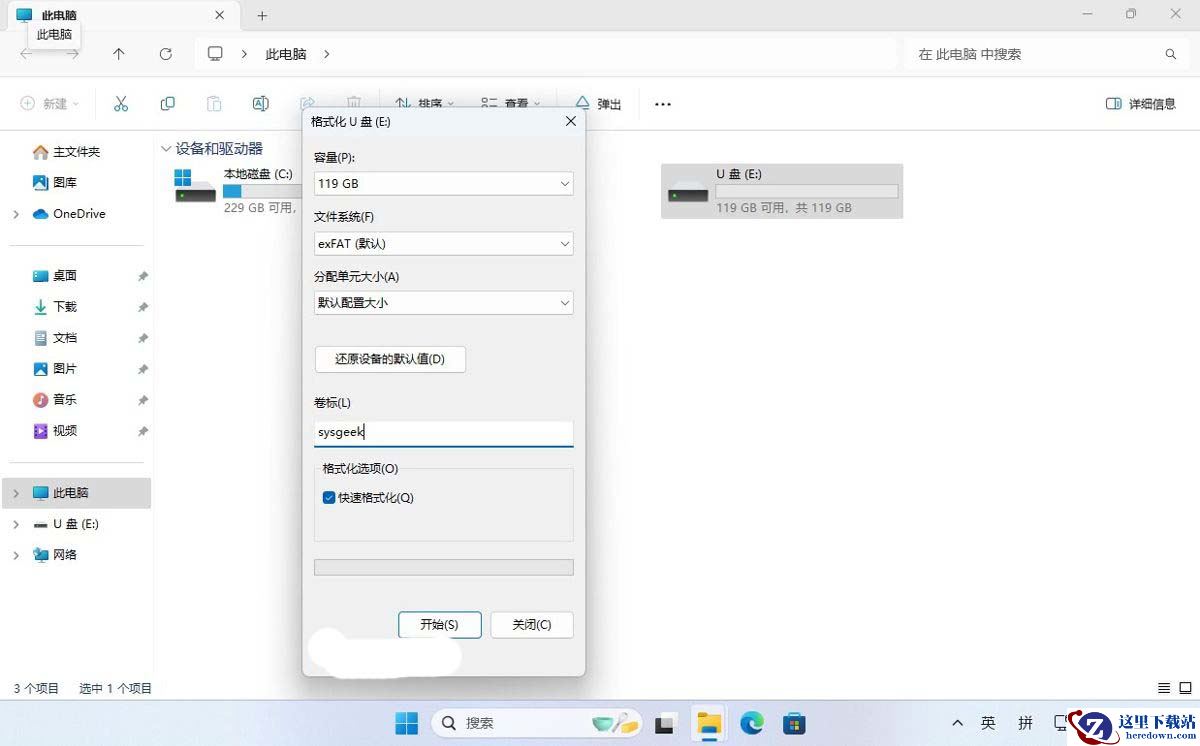Click the Rename icon in toolbar
Viewport: 1200px width, 746px height.
(260, 103)
